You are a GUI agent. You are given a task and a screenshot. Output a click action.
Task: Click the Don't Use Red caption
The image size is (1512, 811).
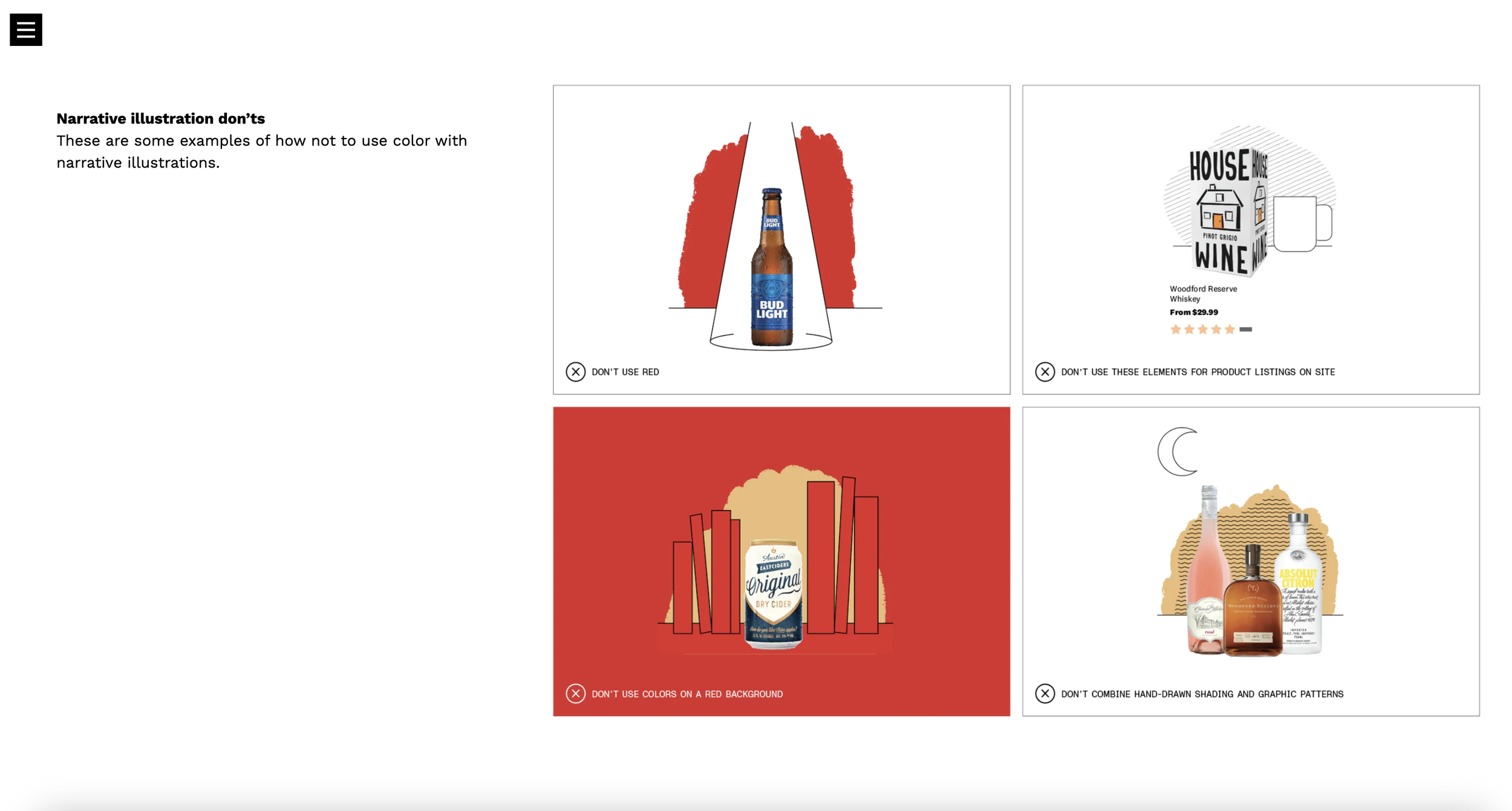pos(625,372)
